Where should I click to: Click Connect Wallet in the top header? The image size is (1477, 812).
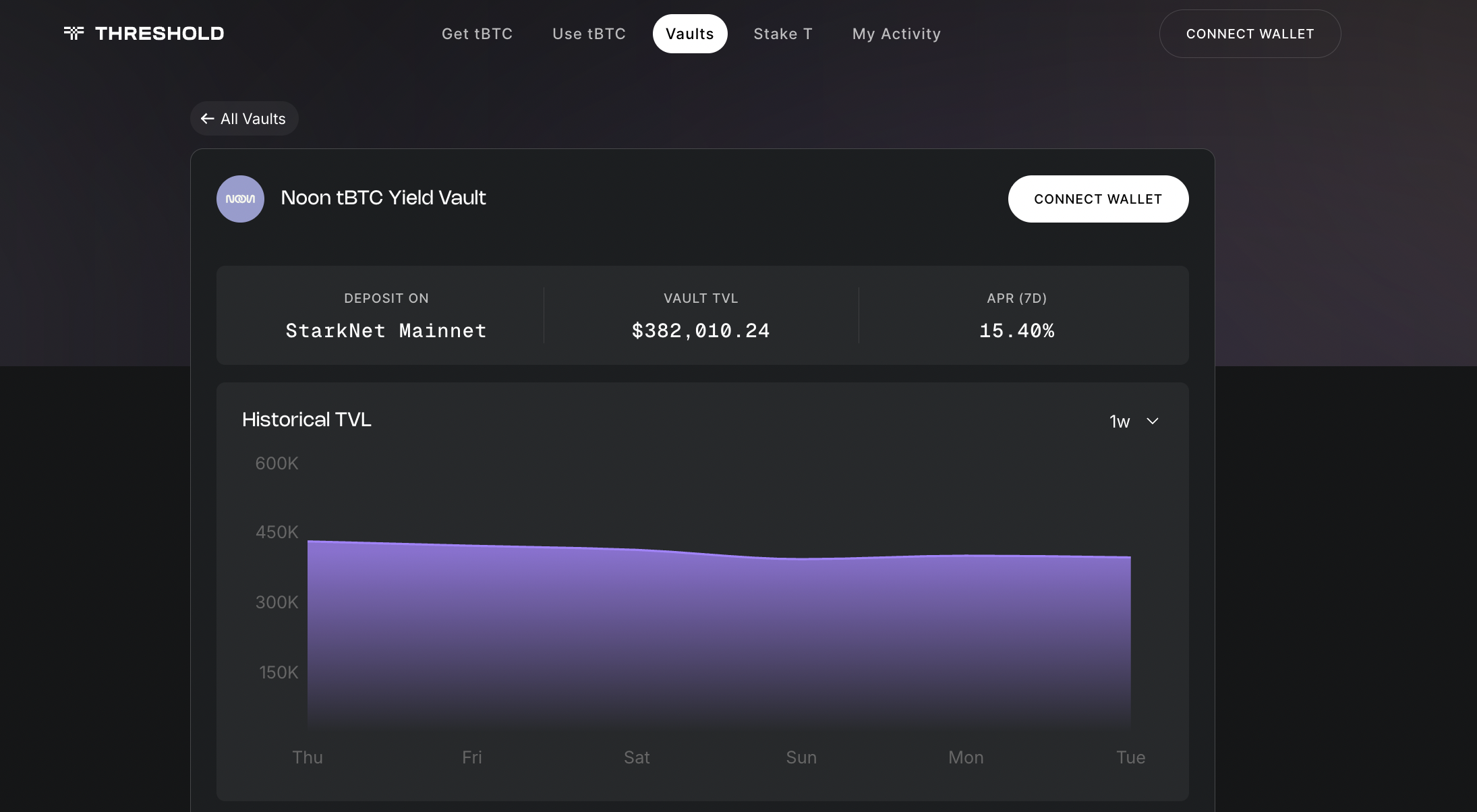tap(1250, 33)
